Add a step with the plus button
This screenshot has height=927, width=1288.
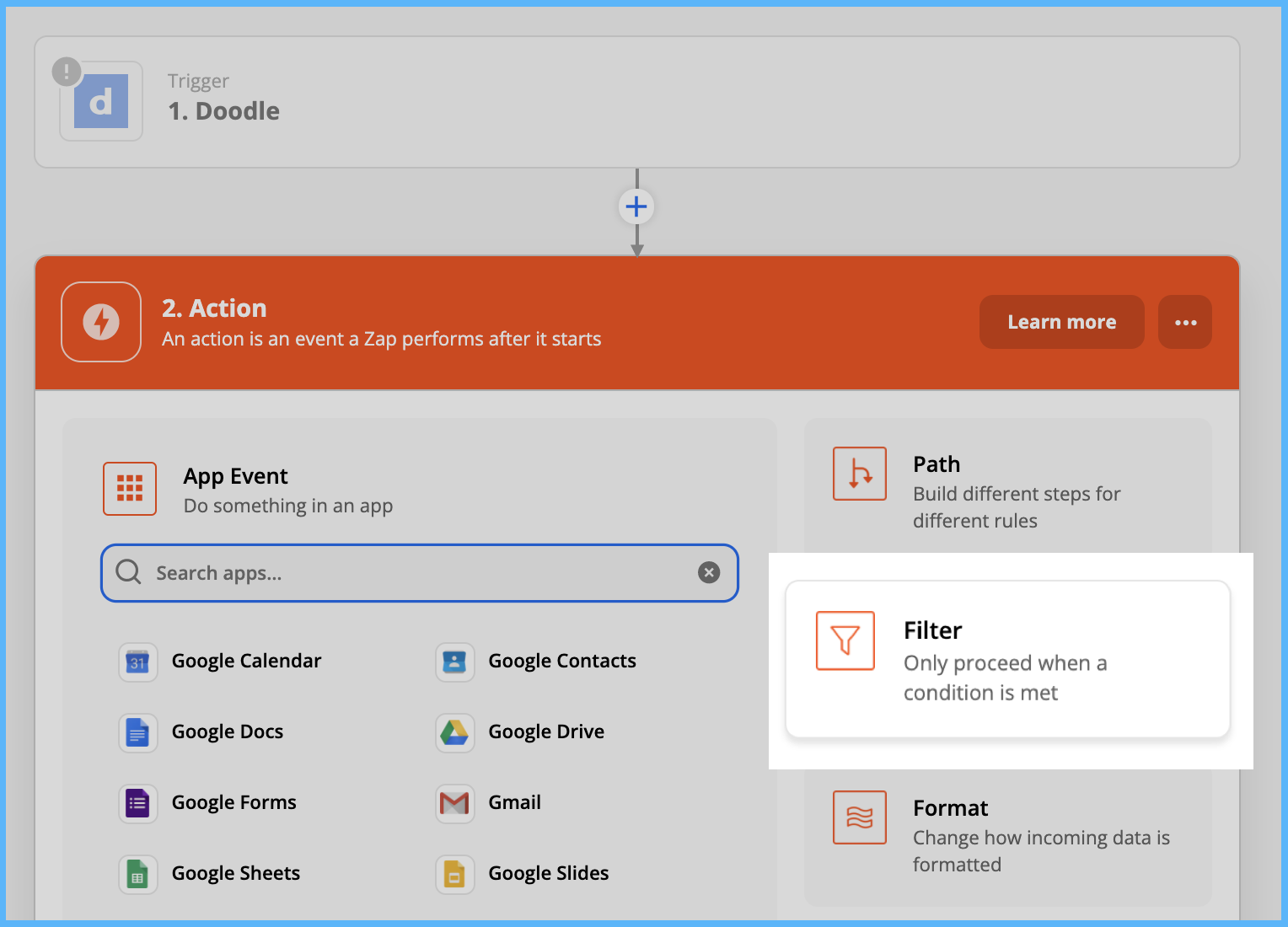[x=636, y=206]
